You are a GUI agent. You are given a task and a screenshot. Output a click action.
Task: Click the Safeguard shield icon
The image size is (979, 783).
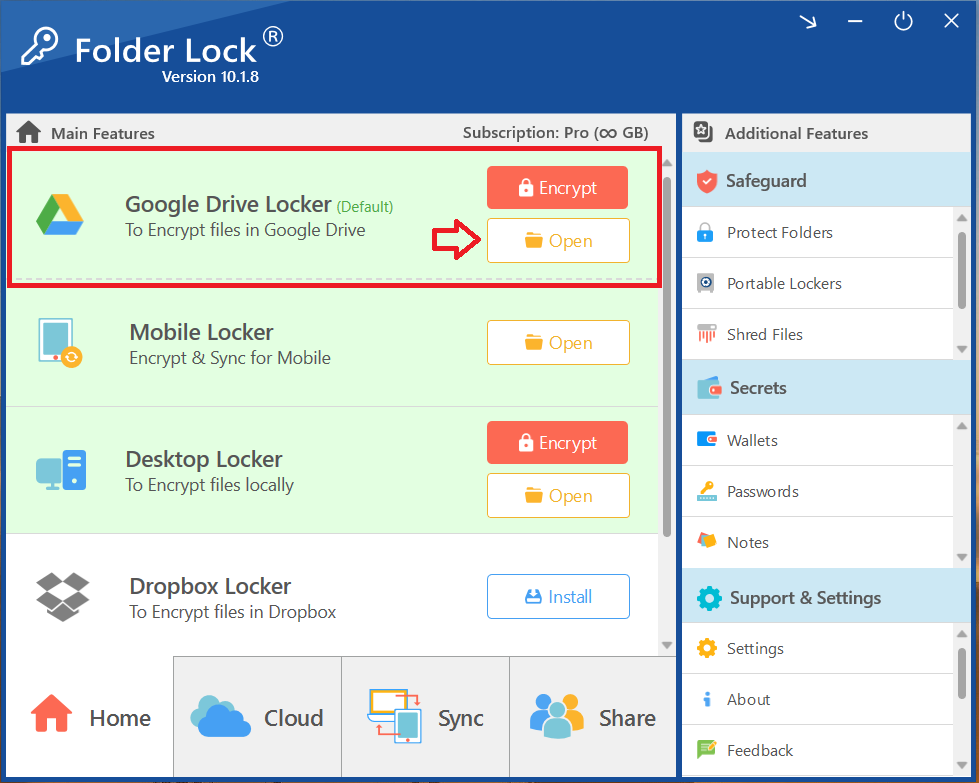pyautogui.click(x=707, y=181)
